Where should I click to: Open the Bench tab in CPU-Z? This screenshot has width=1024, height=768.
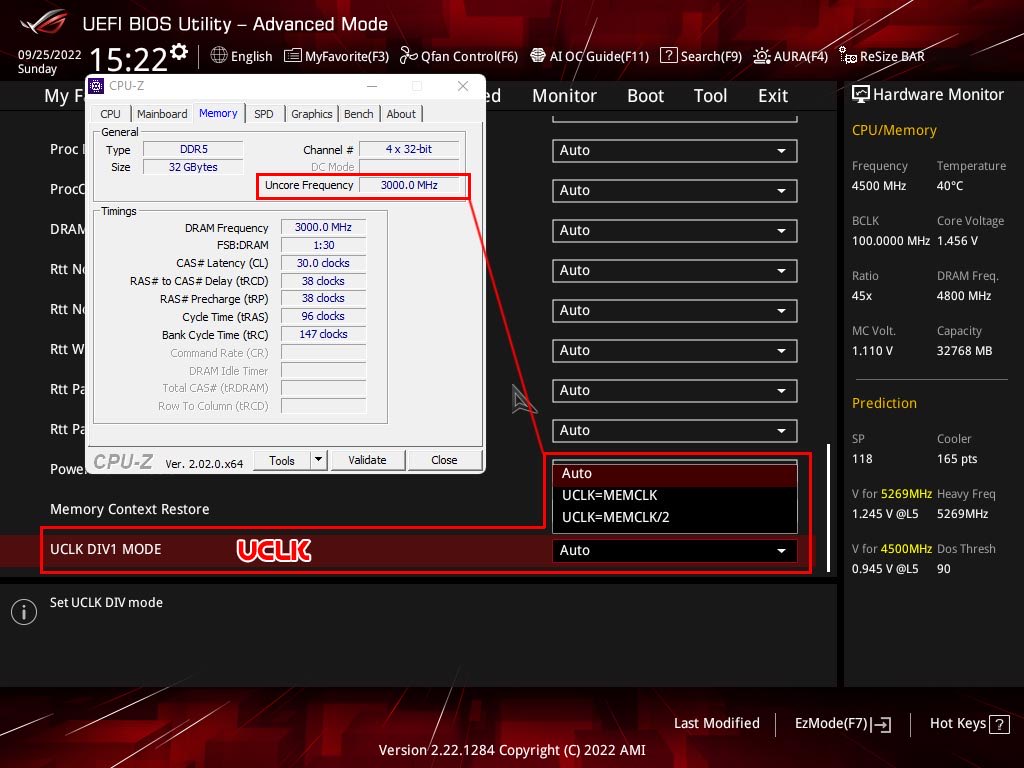coord(359,114)
